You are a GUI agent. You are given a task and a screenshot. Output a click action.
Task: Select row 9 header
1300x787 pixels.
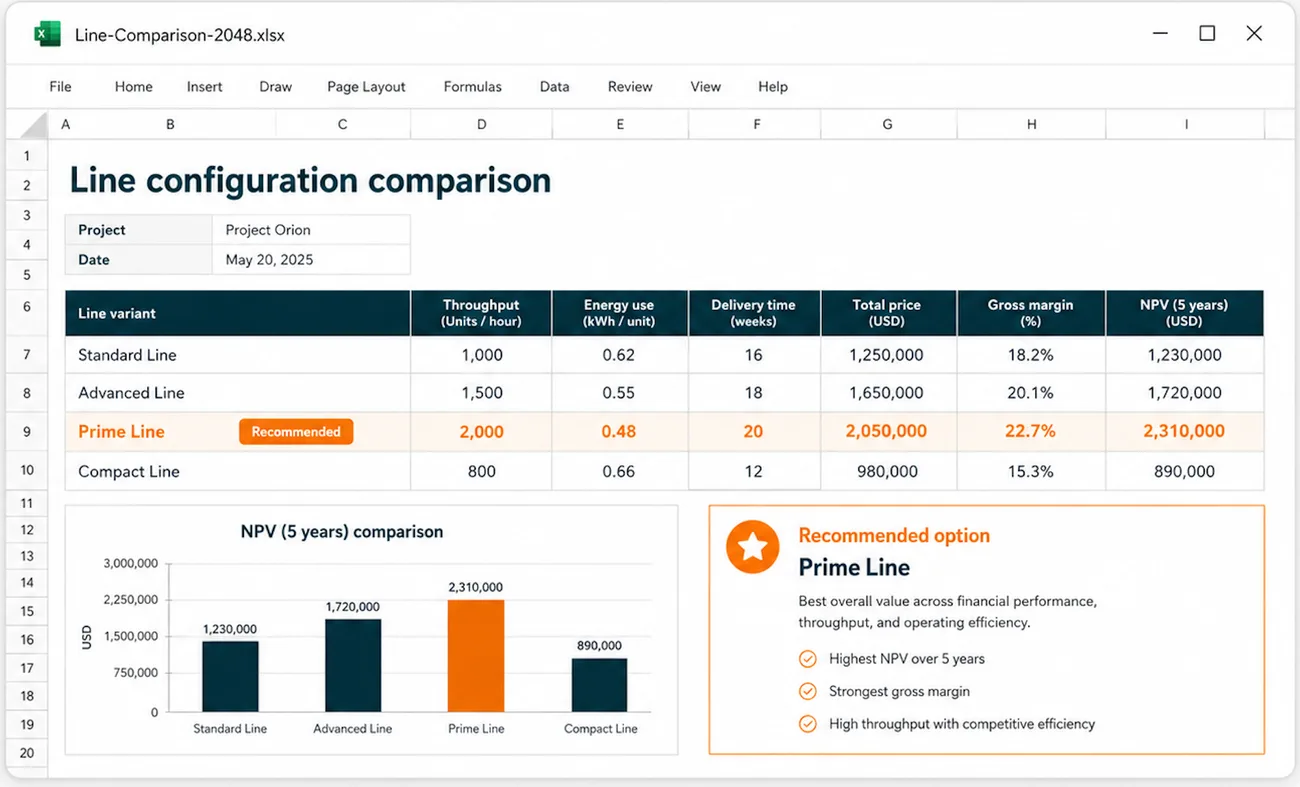27,432
